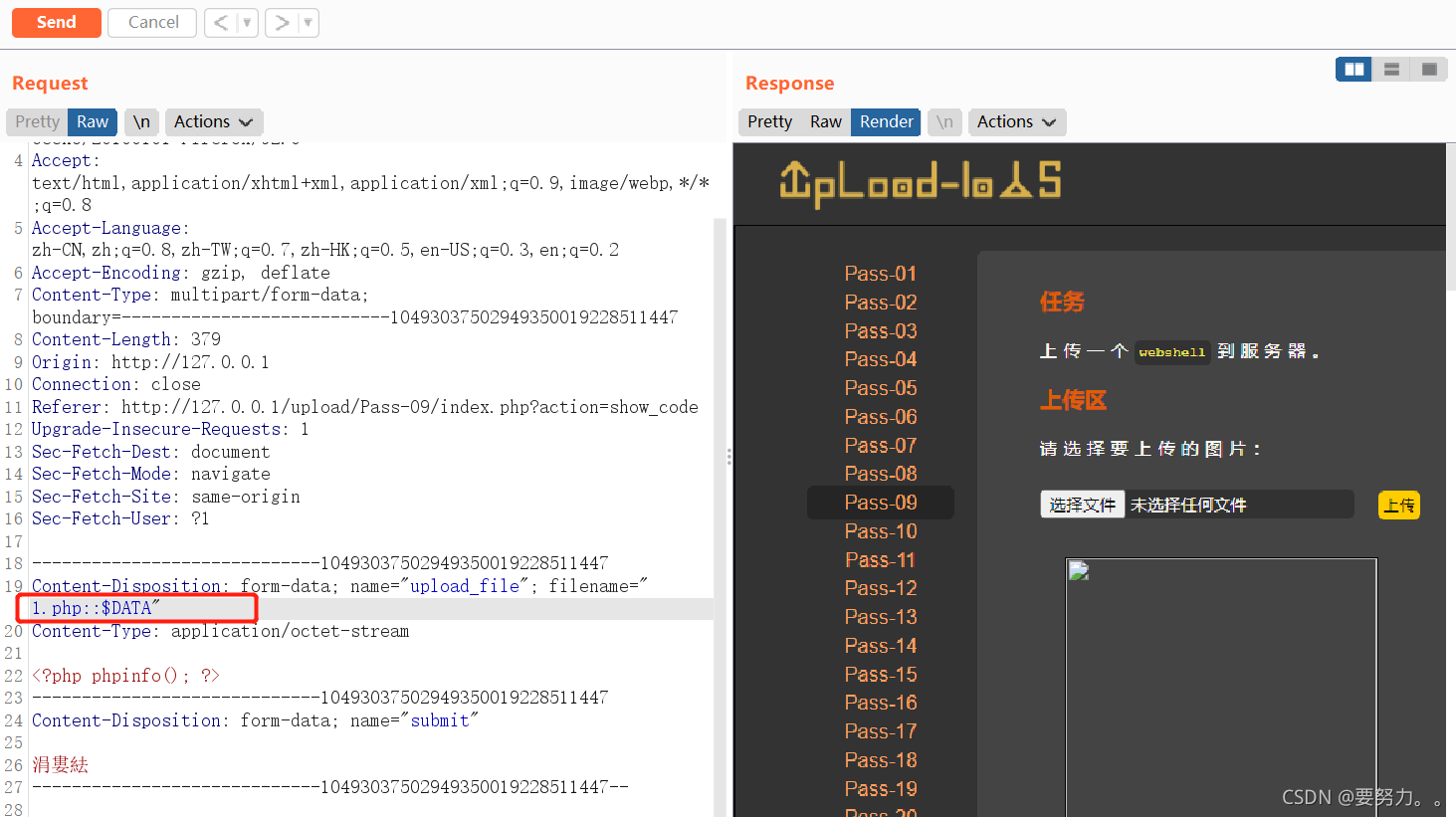Click the Origin: http://127.0.0.1 header
This screenshot has width=1456, height=817.
pos(150,362)
